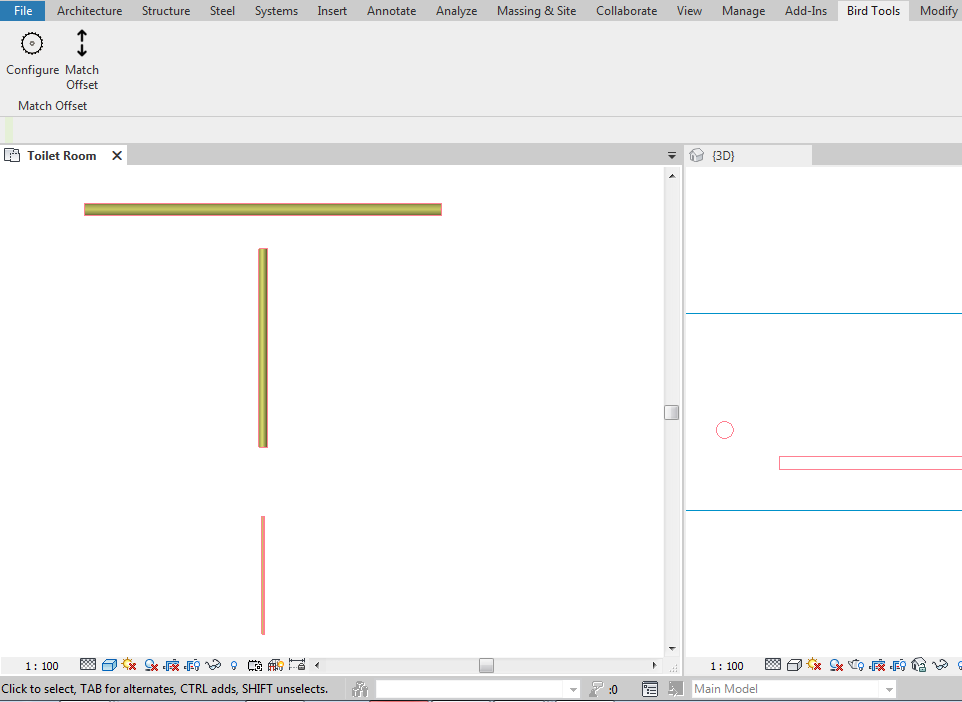
Task: Expand the view tab list arrow
Action: pyautogui.click(x=672, y=156)
